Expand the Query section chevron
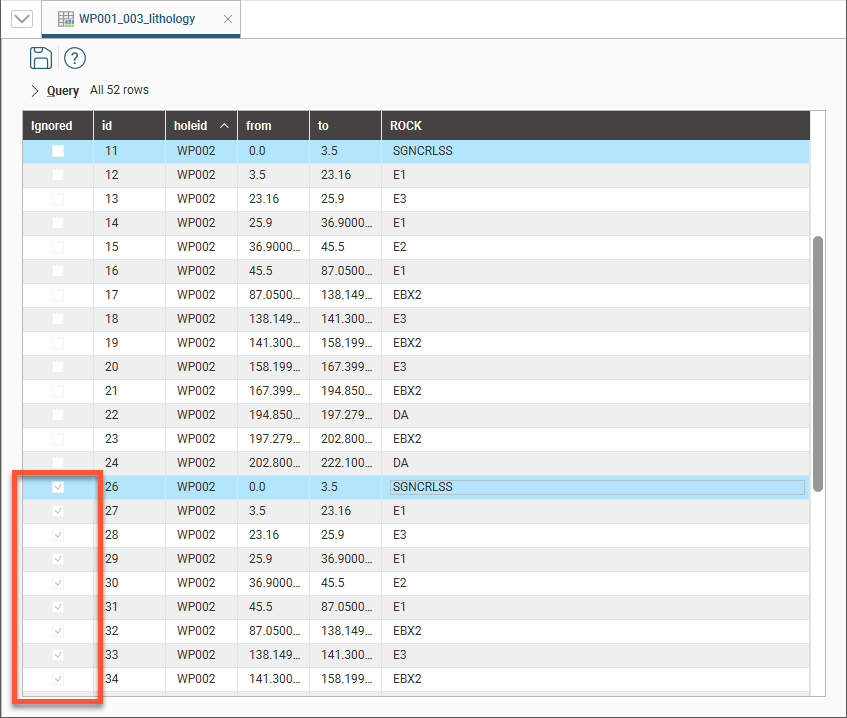 (35, 91)
